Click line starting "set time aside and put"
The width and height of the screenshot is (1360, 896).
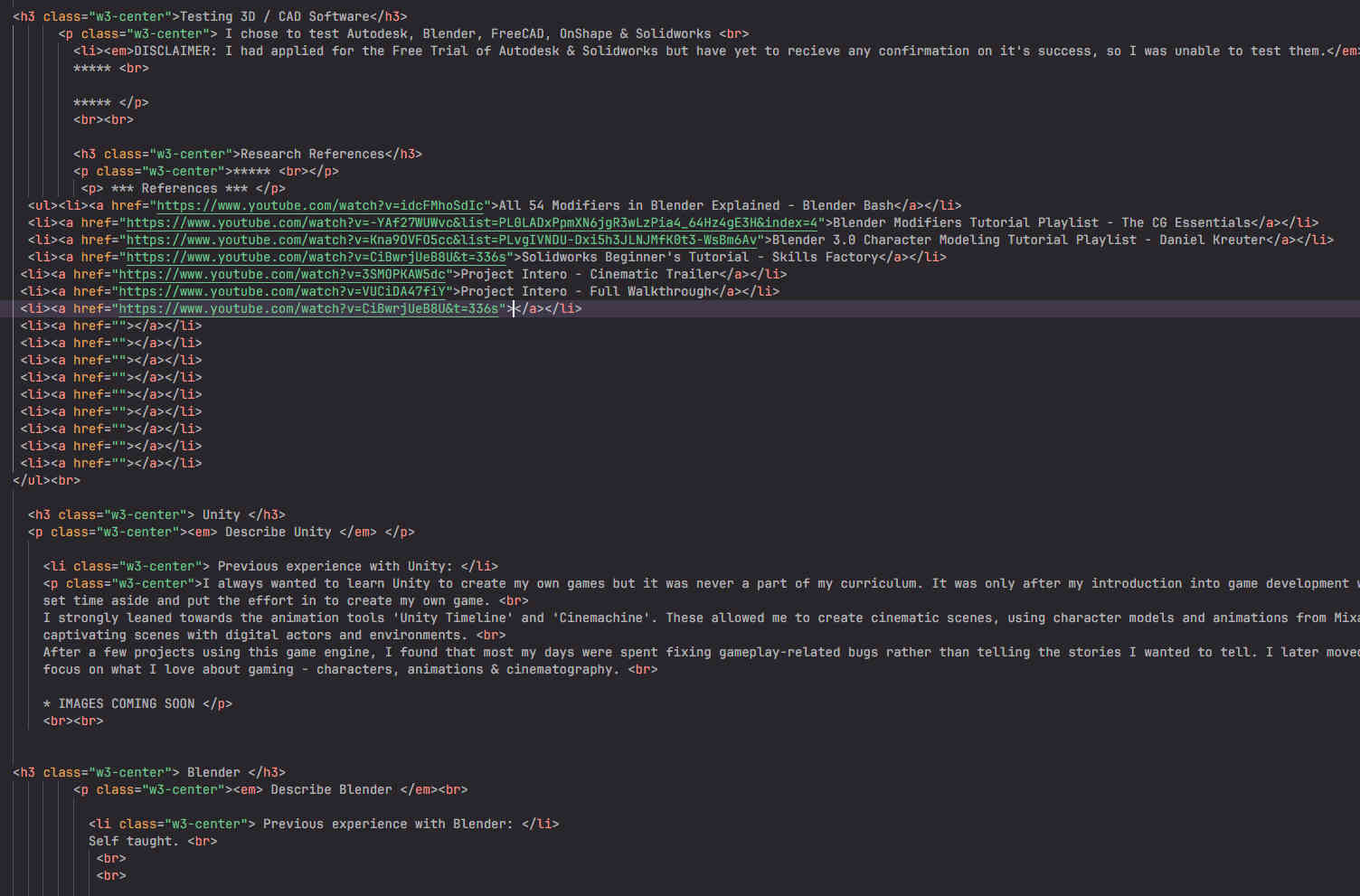tap(286, 600)
